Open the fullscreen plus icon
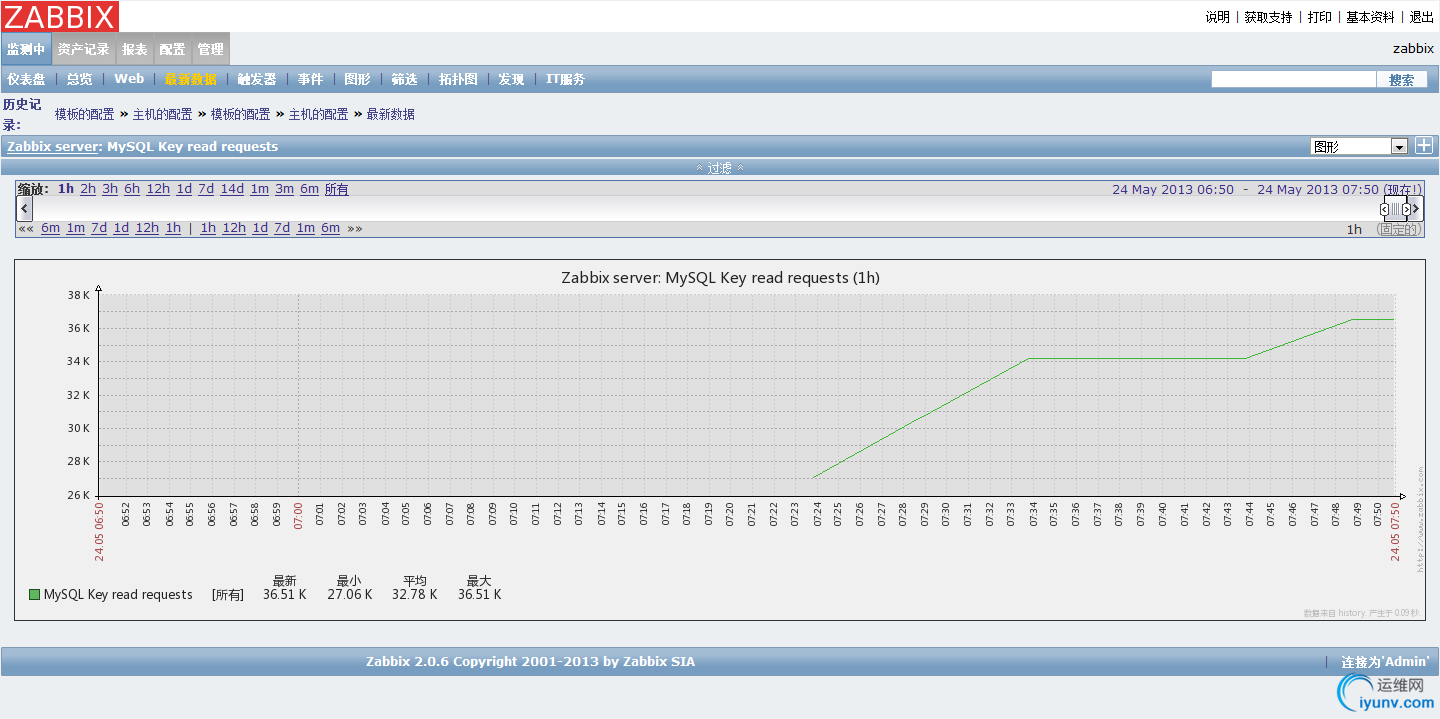The width and height of the screenshot is (1440, 719). pyautogui.click(x=1424, y=146)
